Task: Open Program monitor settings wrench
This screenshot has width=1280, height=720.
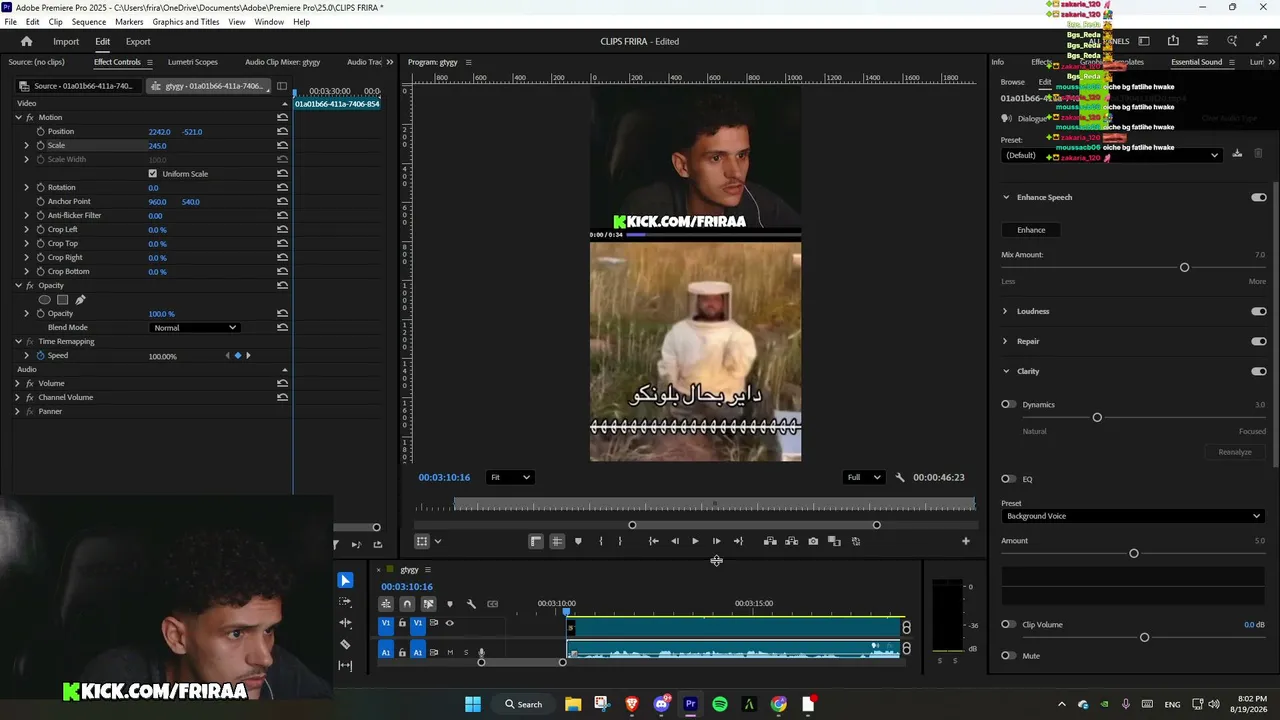Action: (x=899, y=477)
